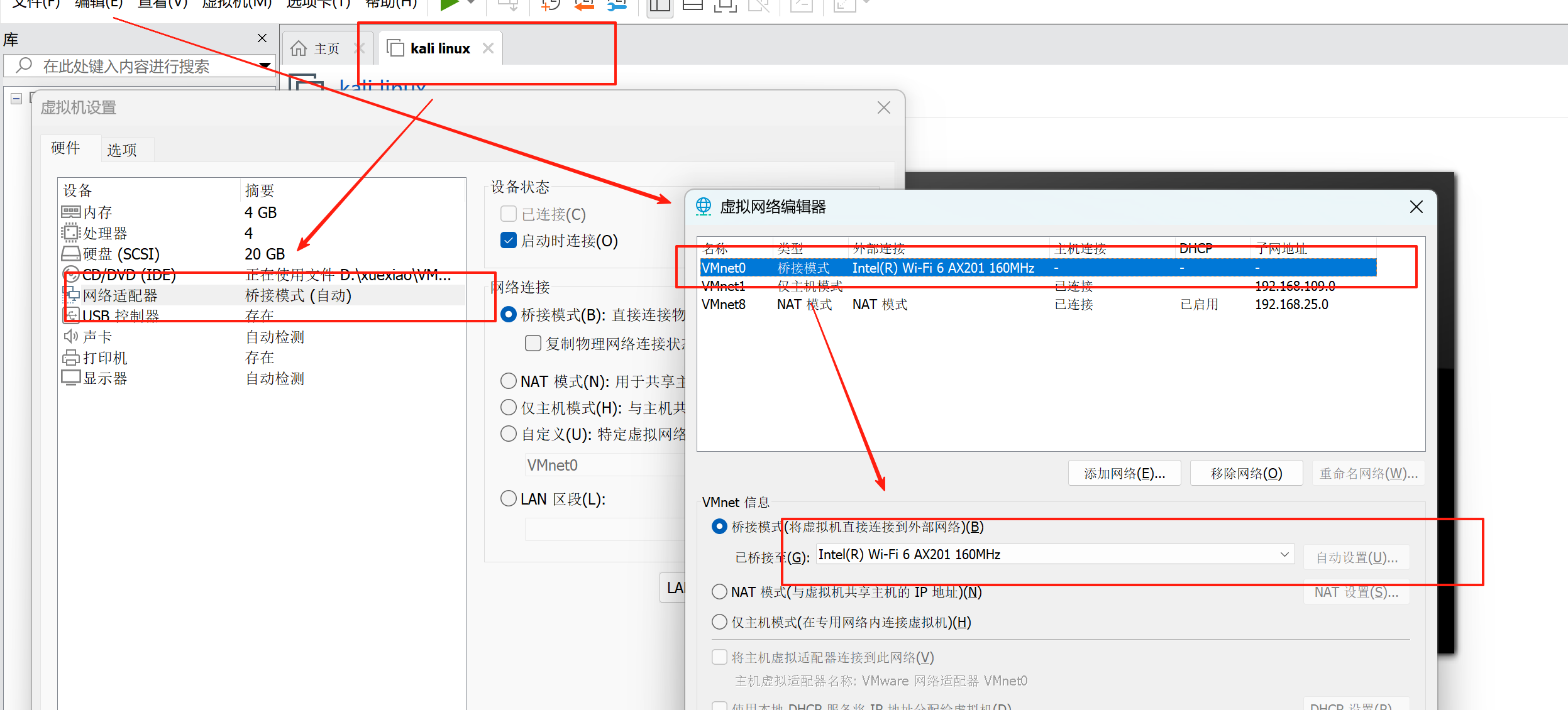Click the home icon on the 主页 tab

coord(299,48)
